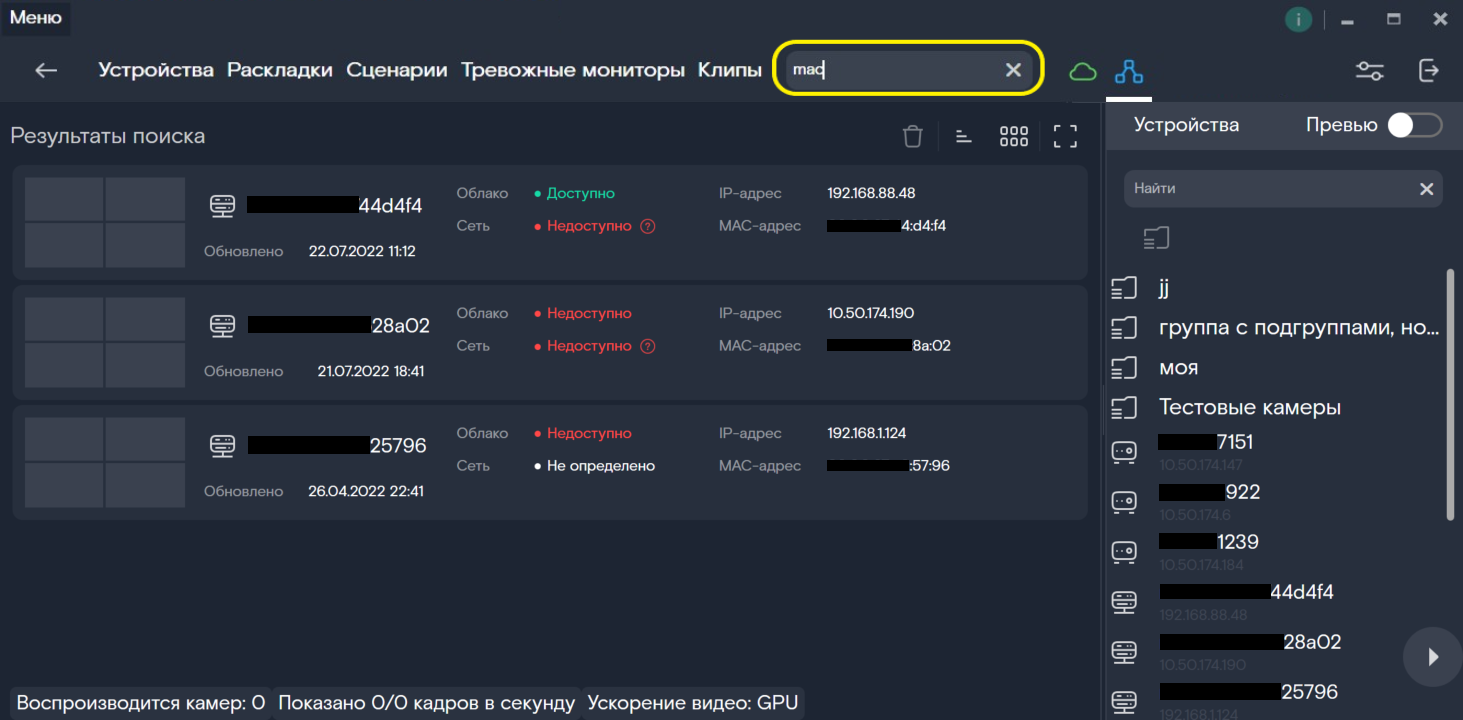Viewport: 1463px width, 720px height.
Task: Delete using the trash bin icon
Action: (913, 137)
